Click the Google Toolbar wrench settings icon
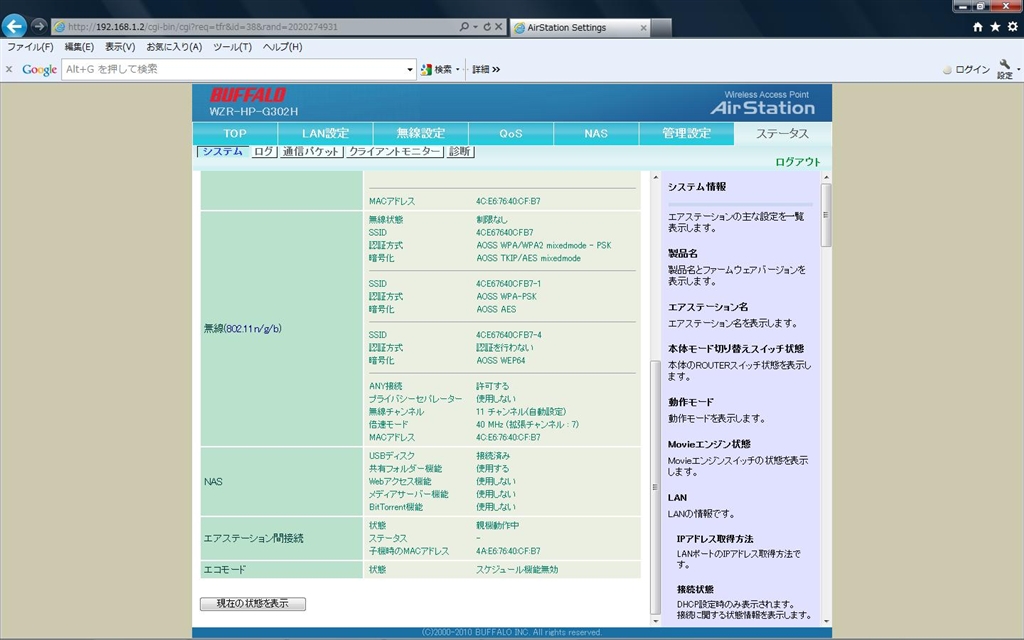1024x640 pixels. click(x=1004, y=68)
